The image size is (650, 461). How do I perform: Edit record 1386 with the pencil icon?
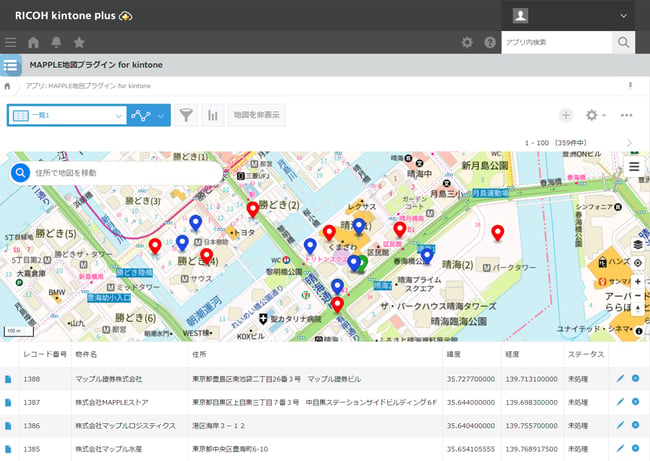click(620, 425)
